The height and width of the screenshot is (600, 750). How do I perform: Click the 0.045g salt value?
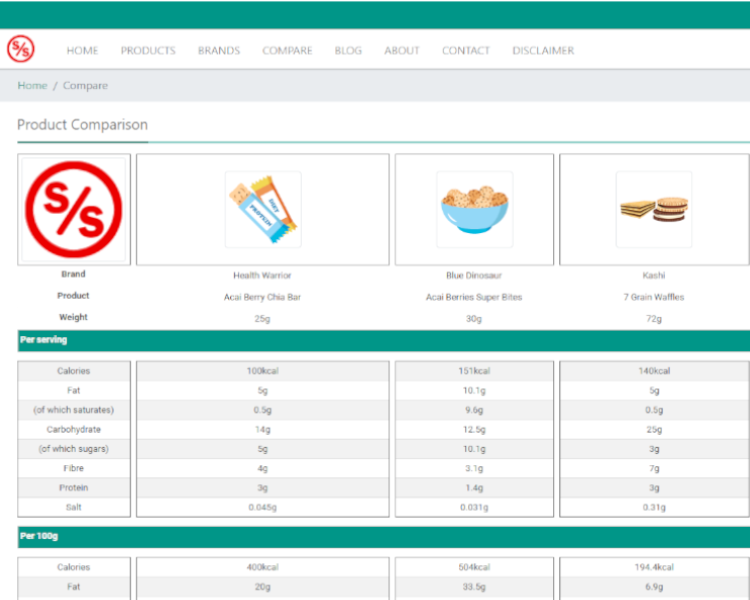tap(263, 507)
